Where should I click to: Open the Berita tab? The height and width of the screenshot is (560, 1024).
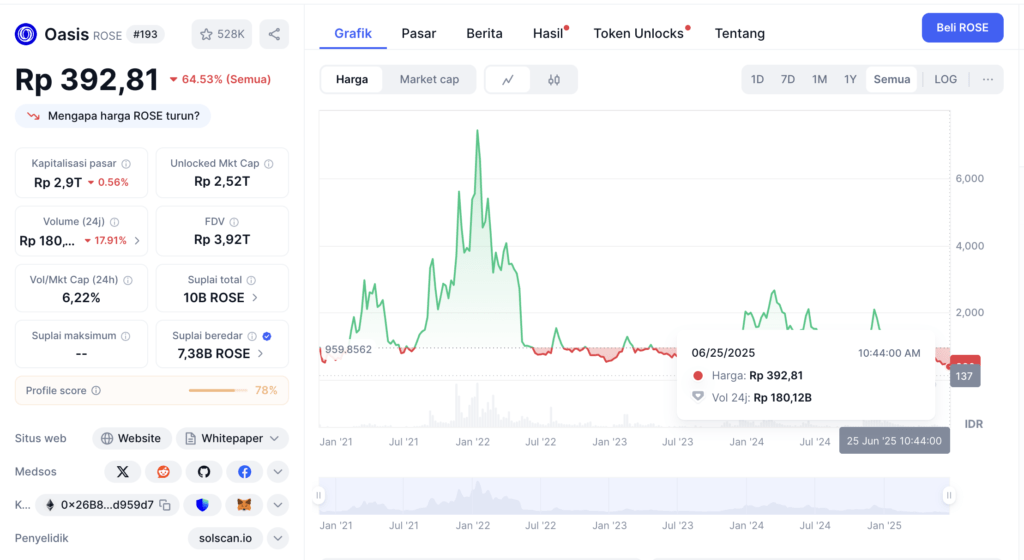(485, 33)
